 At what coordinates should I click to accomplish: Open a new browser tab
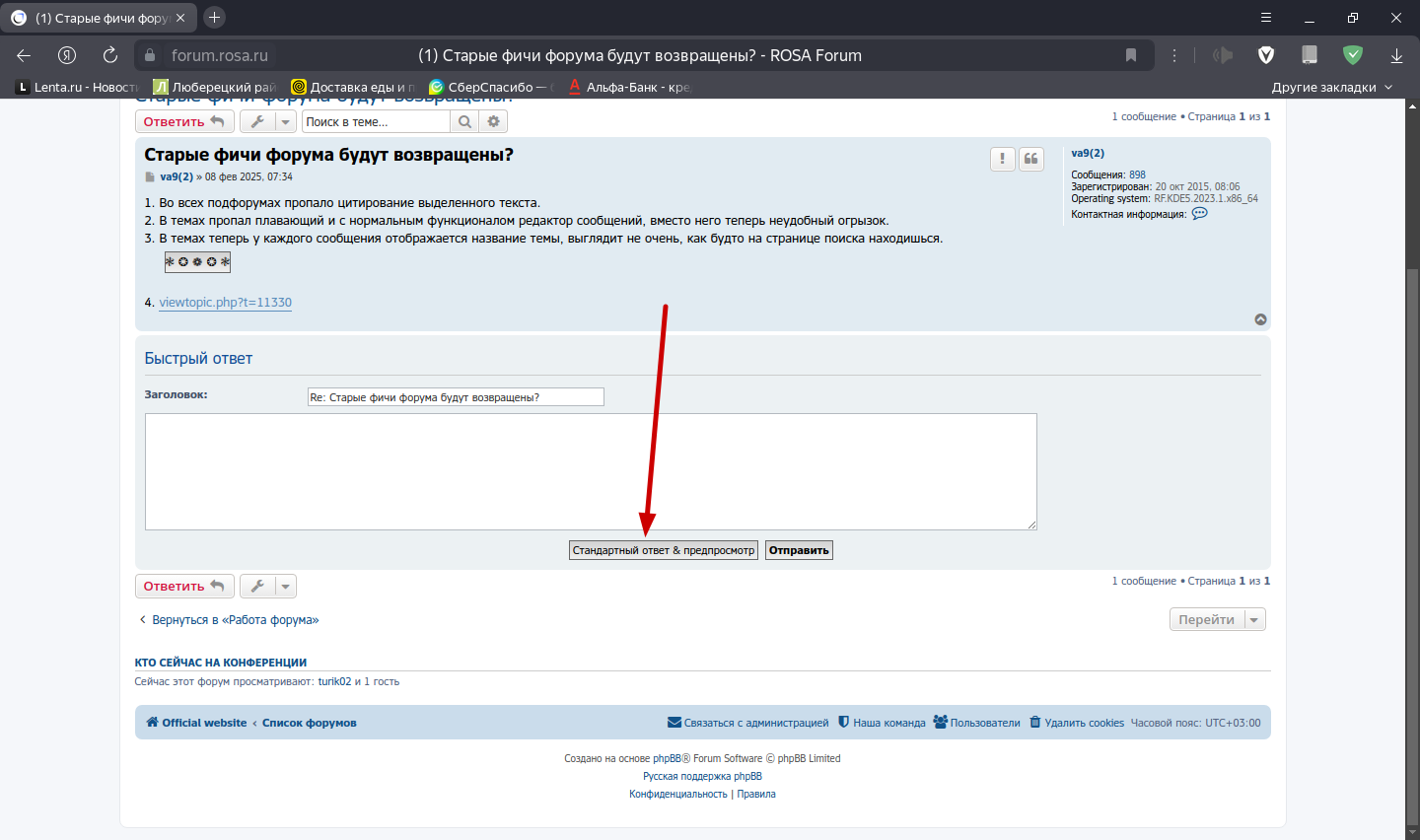click(214, 18)
